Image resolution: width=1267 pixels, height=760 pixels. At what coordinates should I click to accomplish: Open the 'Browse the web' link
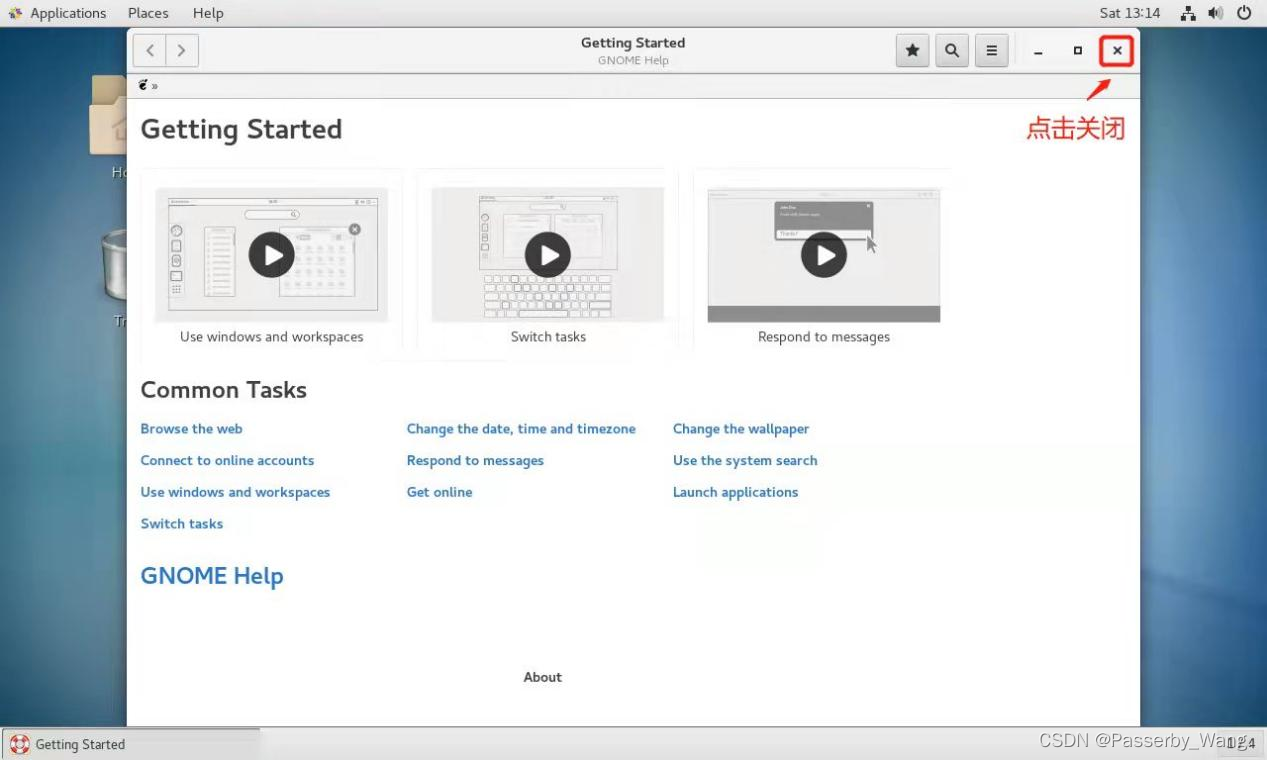click(x=191, y=429)
